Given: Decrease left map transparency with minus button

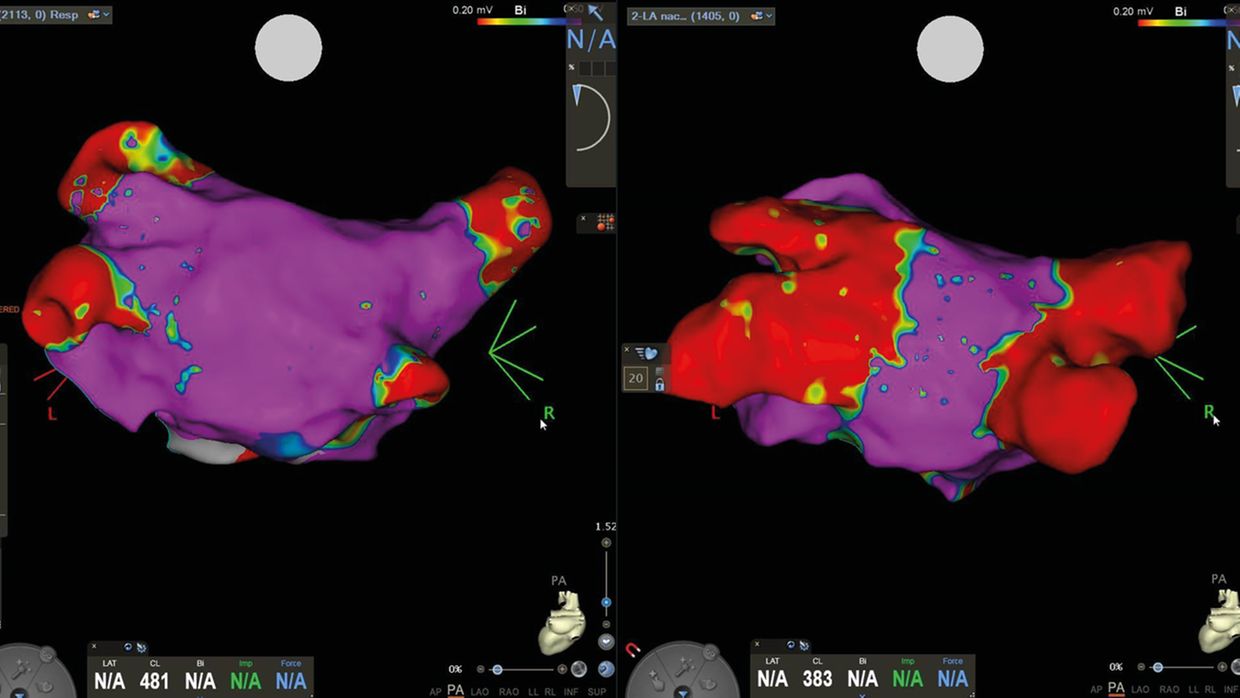Looking at the screenshot, I should pyautogui.click(x=481, y=669).
